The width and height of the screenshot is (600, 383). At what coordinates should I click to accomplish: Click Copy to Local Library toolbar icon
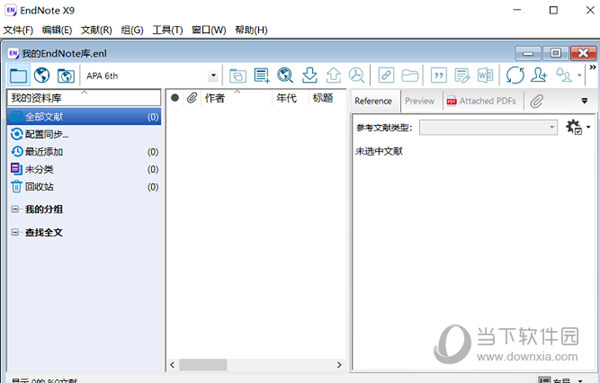tap(238, 75)
